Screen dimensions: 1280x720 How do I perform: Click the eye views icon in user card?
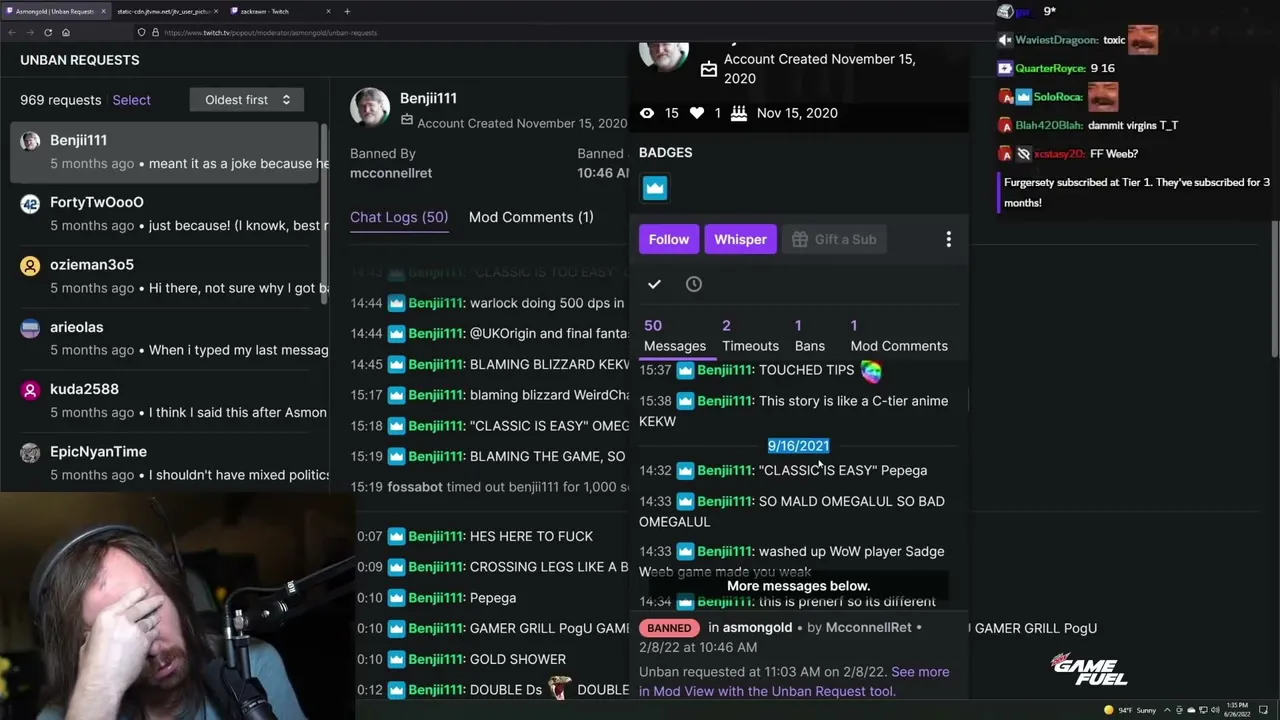pyautogui.click(x=647, y=113)
